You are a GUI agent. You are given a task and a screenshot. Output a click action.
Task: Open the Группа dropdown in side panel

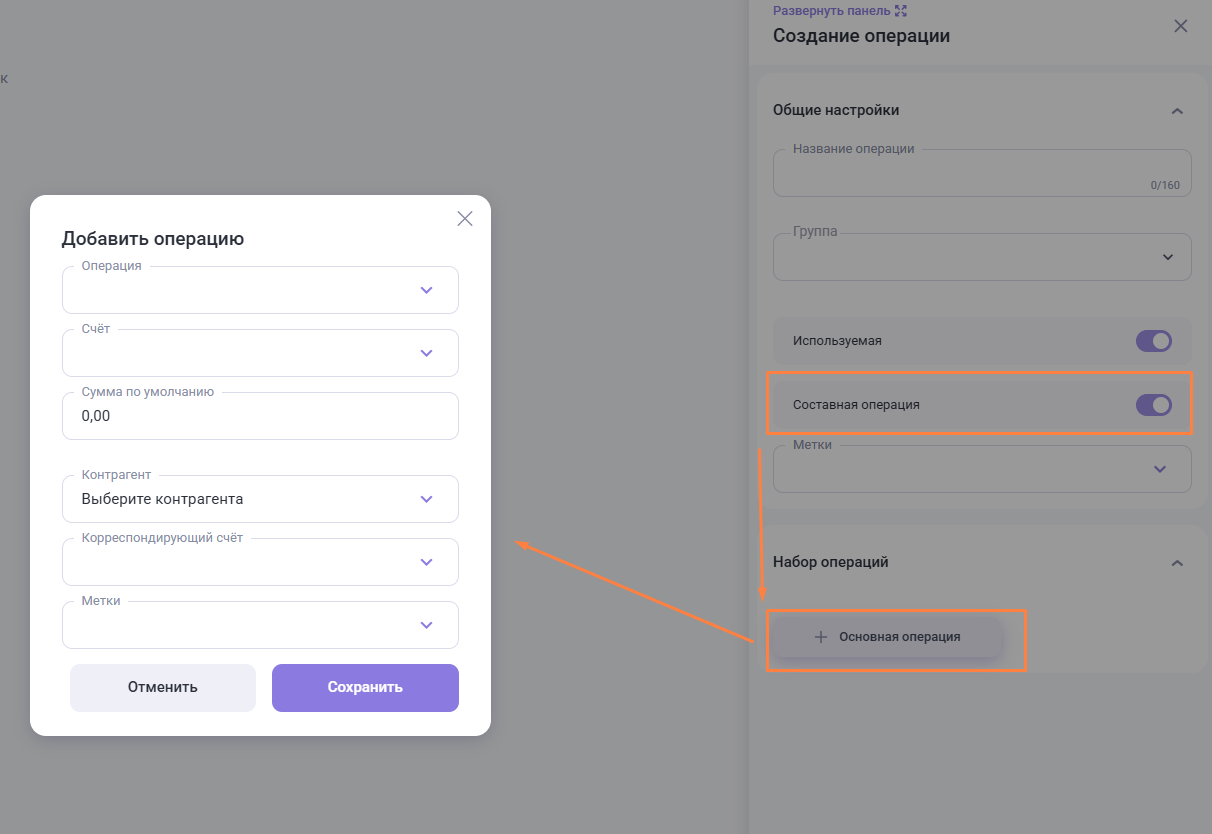point(1167,257)
